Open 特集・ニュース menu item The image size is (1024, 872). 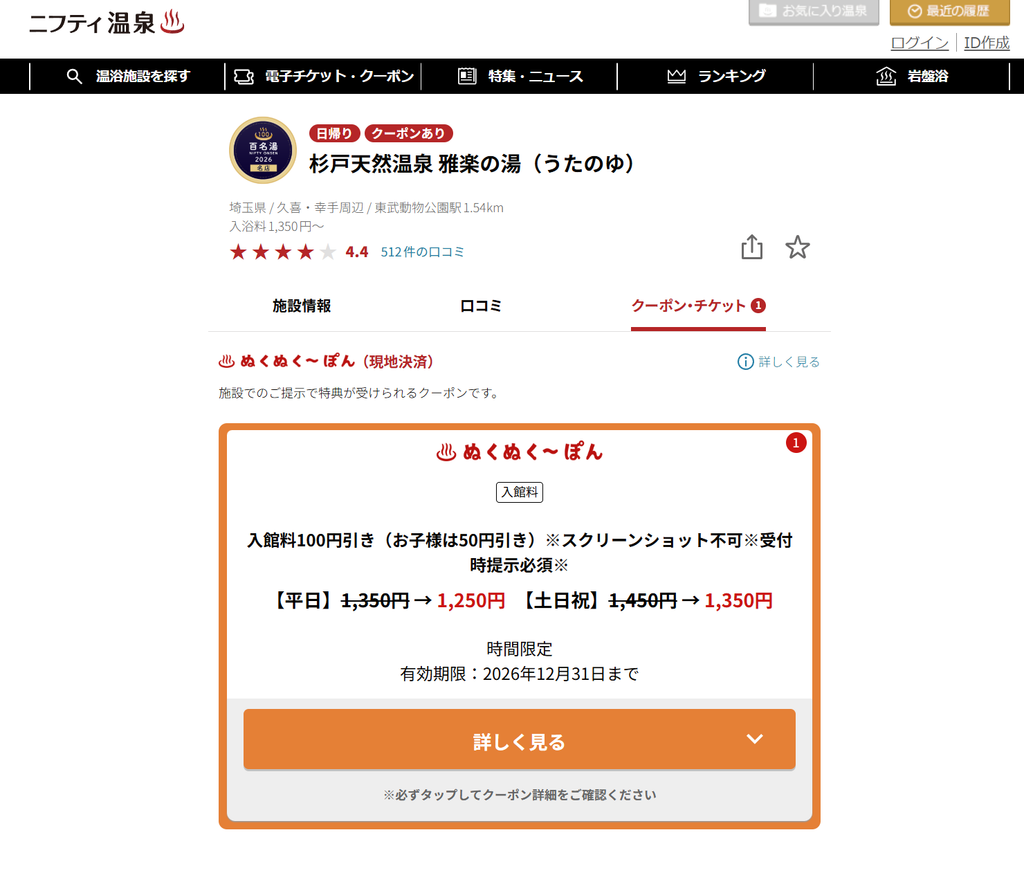pos(520,76)
